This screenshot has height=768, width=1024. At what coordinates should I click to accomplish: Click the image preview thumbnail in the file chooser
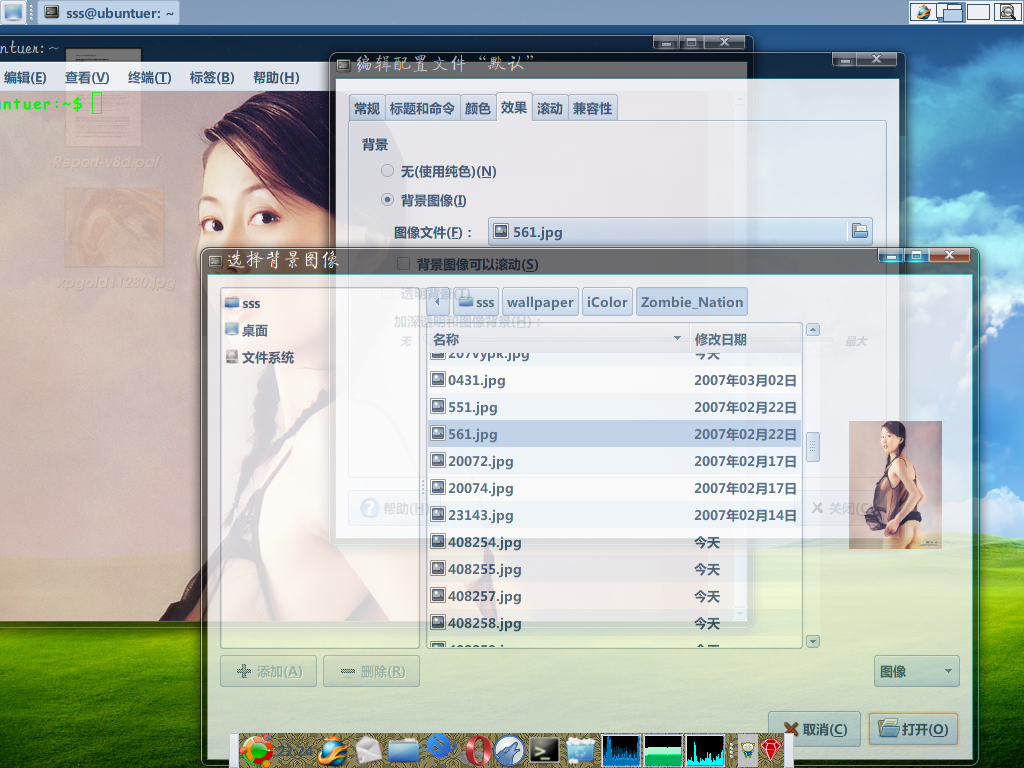click(x=895, y=485)
